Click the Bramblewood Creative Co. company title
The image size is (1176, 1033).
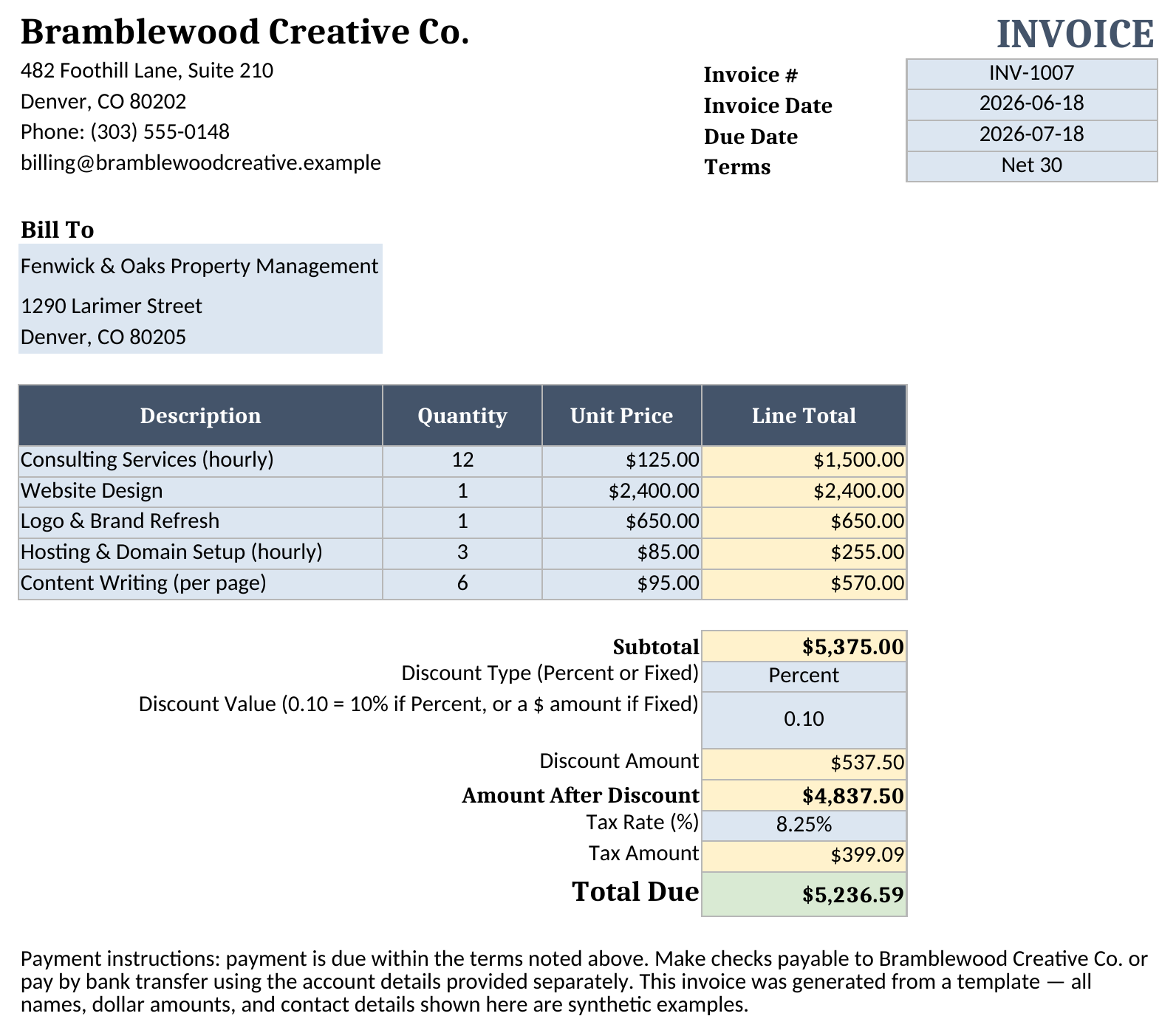[245, 32]
